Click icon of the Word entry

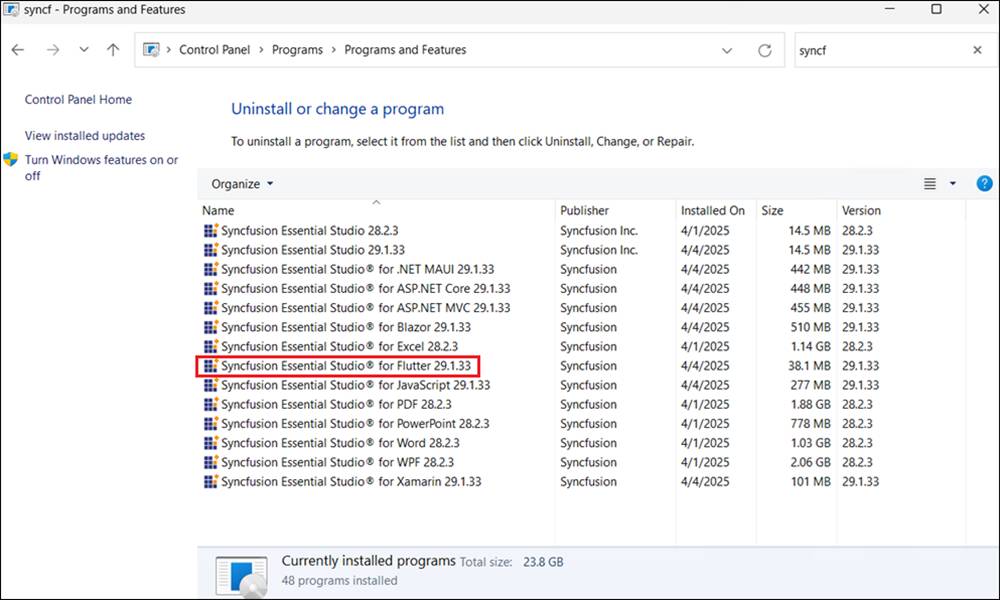tap(210, 443)
